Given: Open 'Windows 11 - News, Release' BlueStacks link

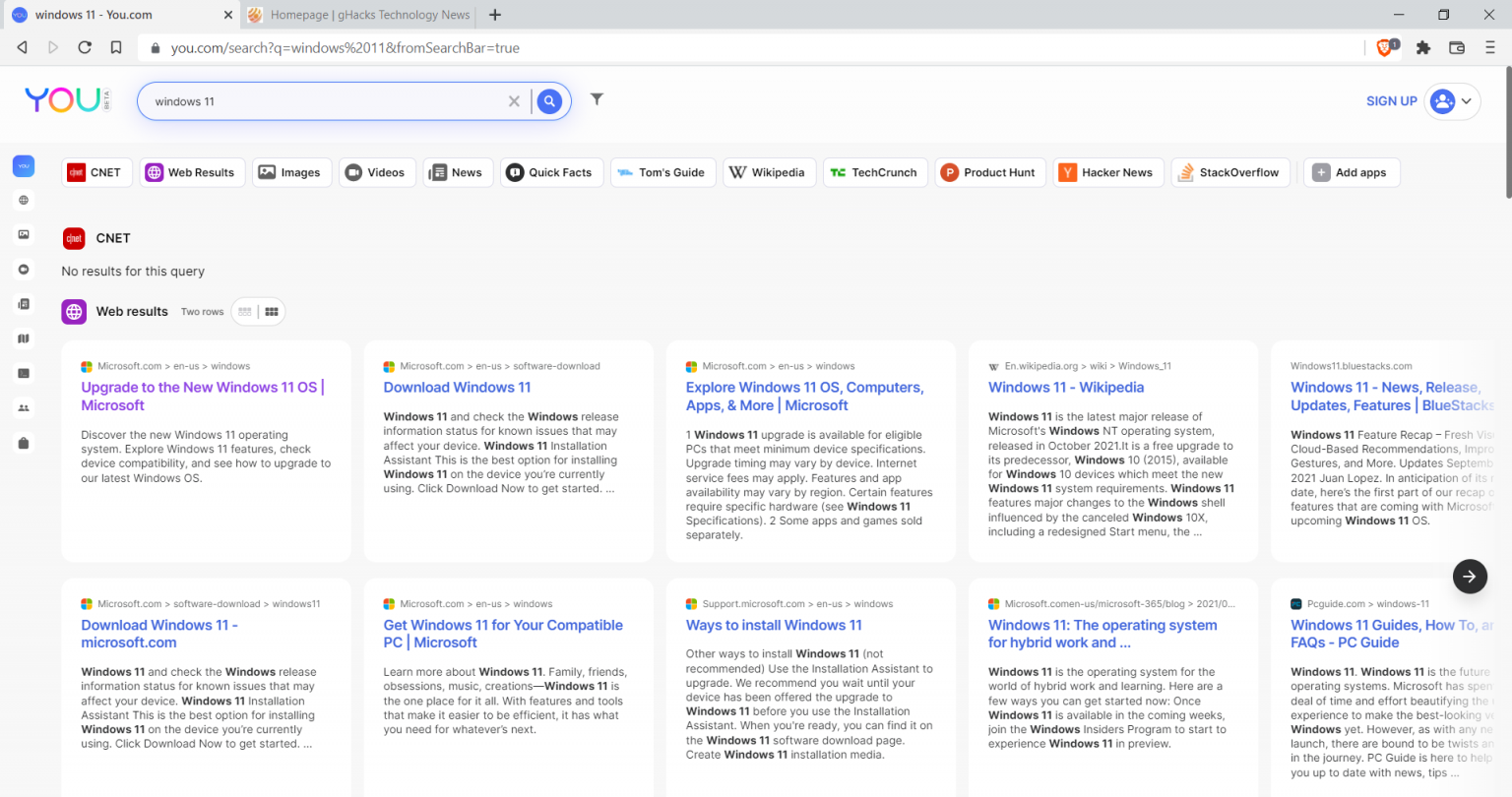Looking at the screenshot, I should [1391, 397].
